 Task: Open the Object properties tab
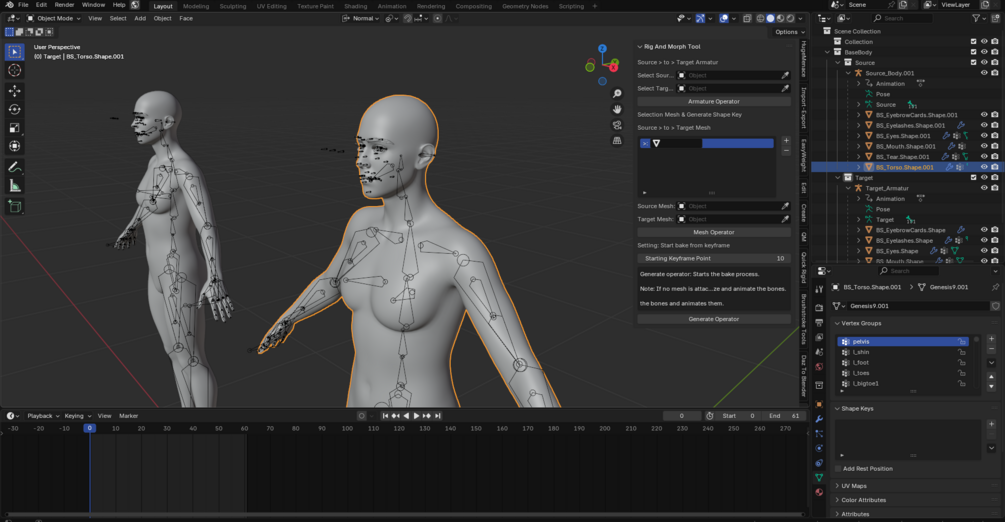pos(819,404)
